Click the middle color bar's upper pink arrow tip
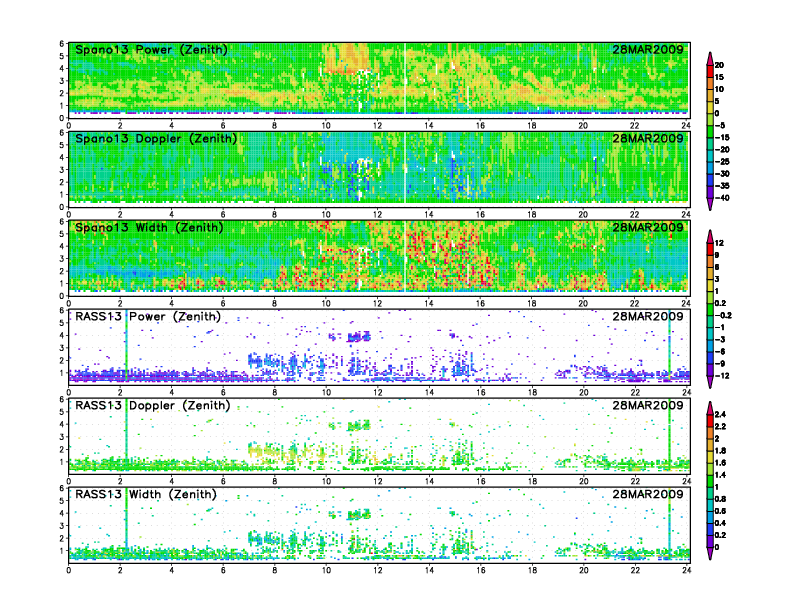 click(710, 236)
